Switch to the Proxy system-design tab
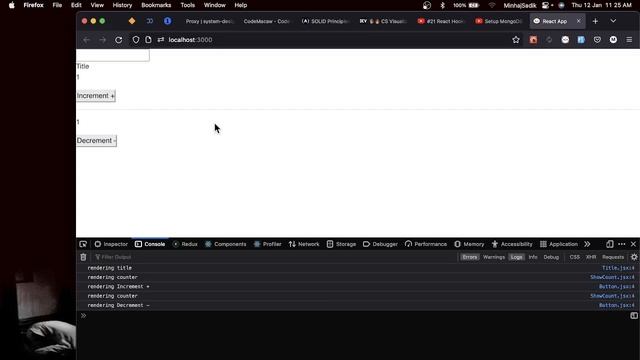 coord(209,21)
